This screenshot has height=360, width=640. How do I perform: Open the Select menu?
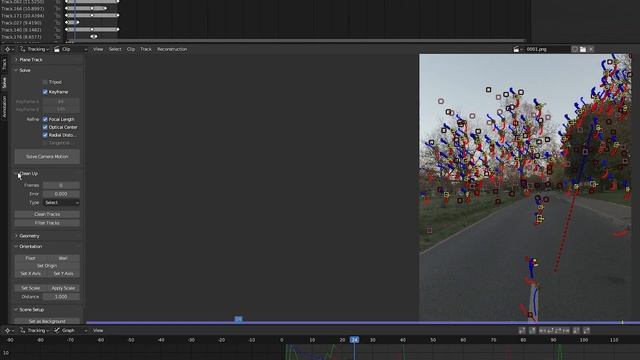tap(115, 49)
